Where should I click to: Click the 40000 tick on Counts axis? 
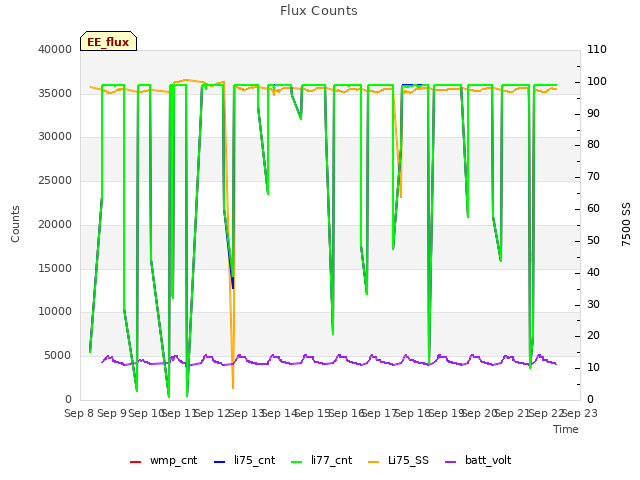pos(55,49)
